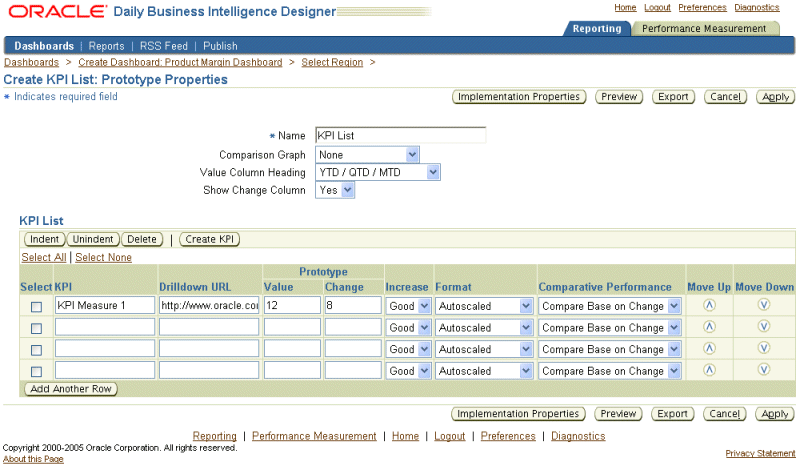Click the Prototype Value field containing 12
800x466 pixels.
coord(292,305)
